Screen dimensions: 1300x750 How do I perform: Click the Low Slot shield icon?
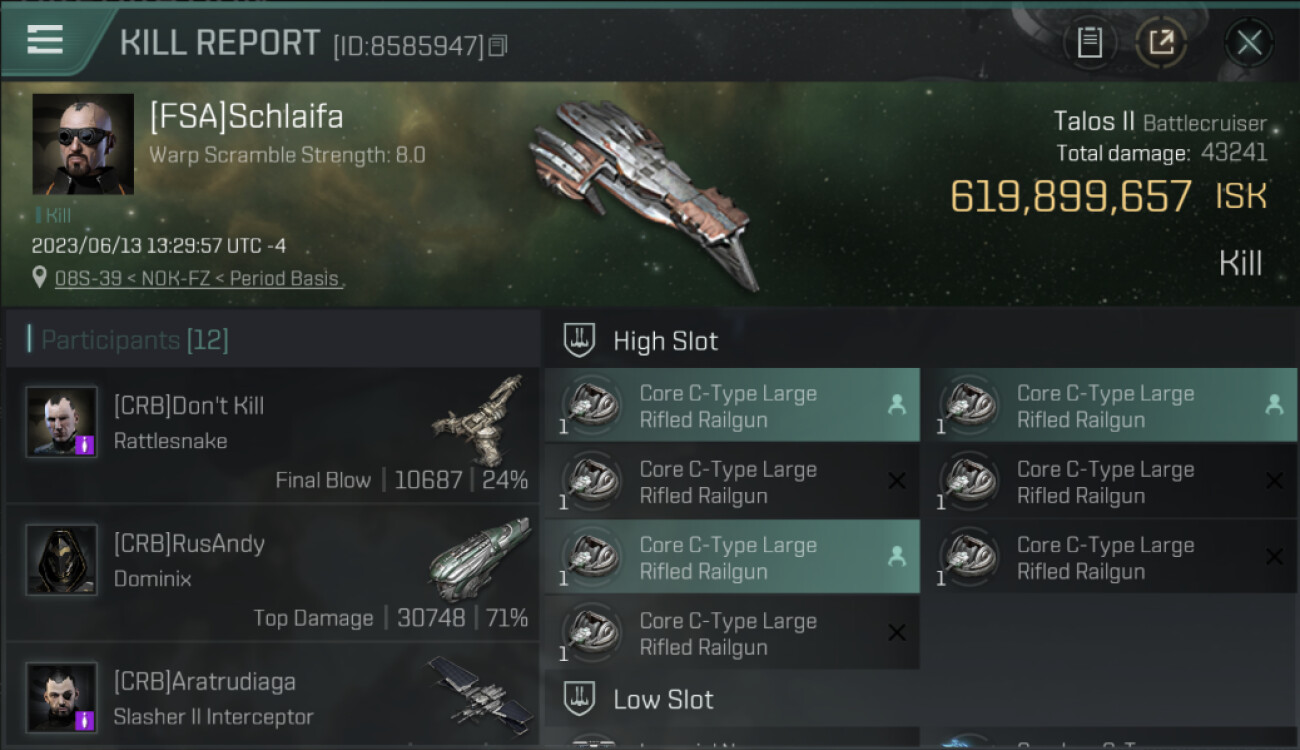point(580,698)
